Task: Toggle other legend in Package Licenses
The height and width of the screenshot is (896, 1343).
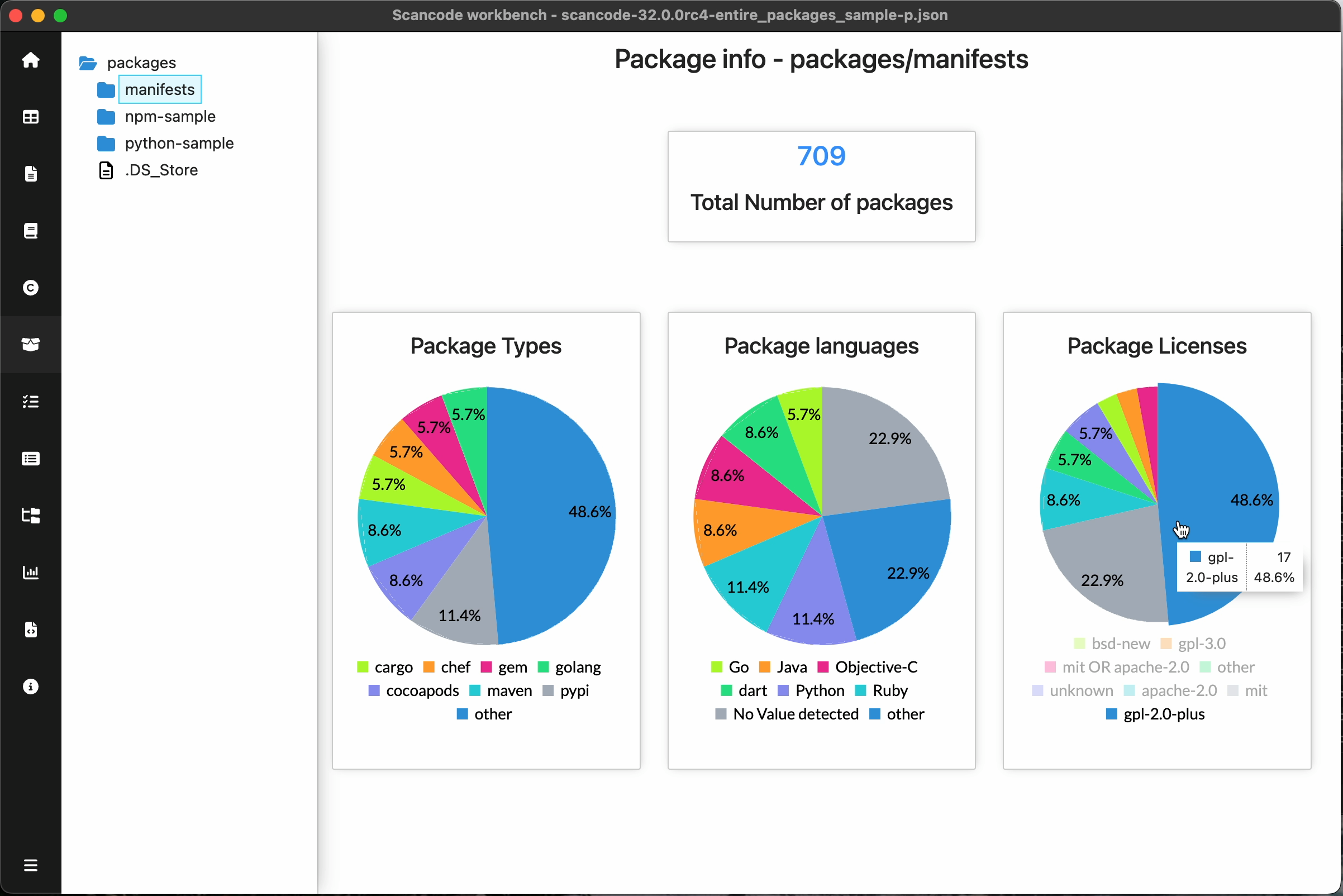Action: click(x=1227, y=667)
